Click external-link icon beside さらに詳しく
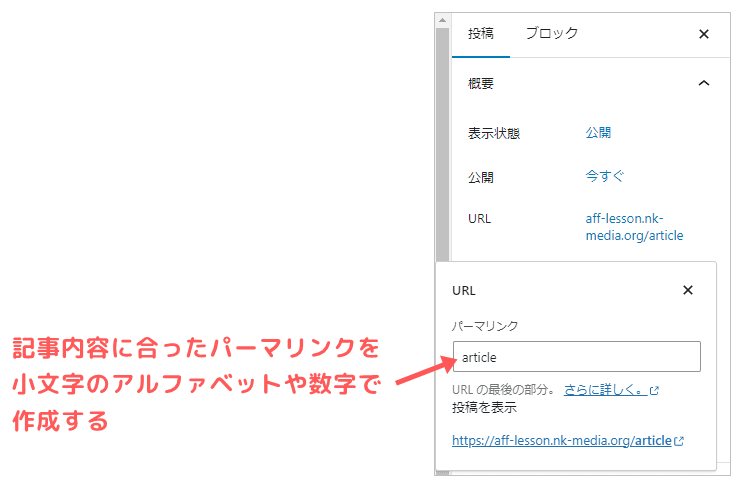This screenshot has width=740, height=486. (x=654, y=391)
